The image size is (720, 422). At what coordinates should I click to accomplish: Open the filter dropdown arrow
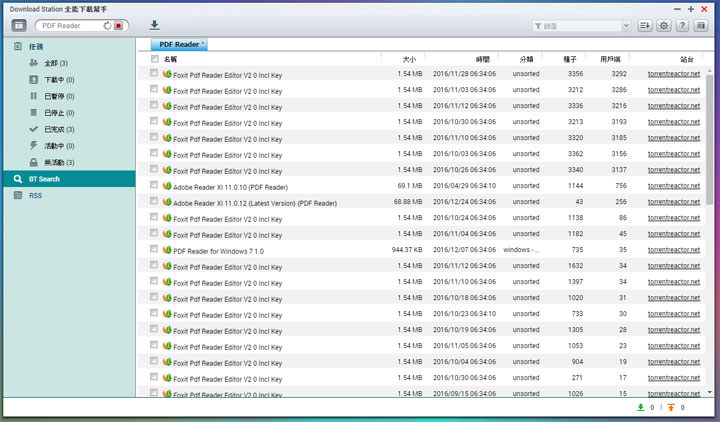pyautogui.click(x=625, y=26)
